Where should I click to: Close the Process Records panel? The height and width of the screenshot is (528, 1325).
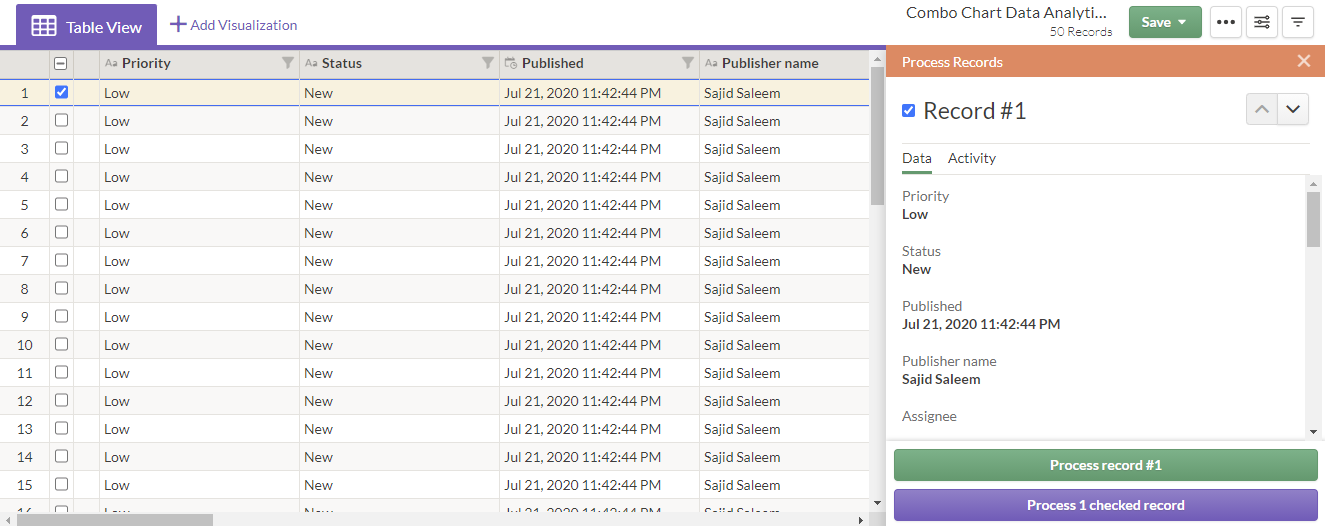pyautogui.click(x=1303, y=61)
